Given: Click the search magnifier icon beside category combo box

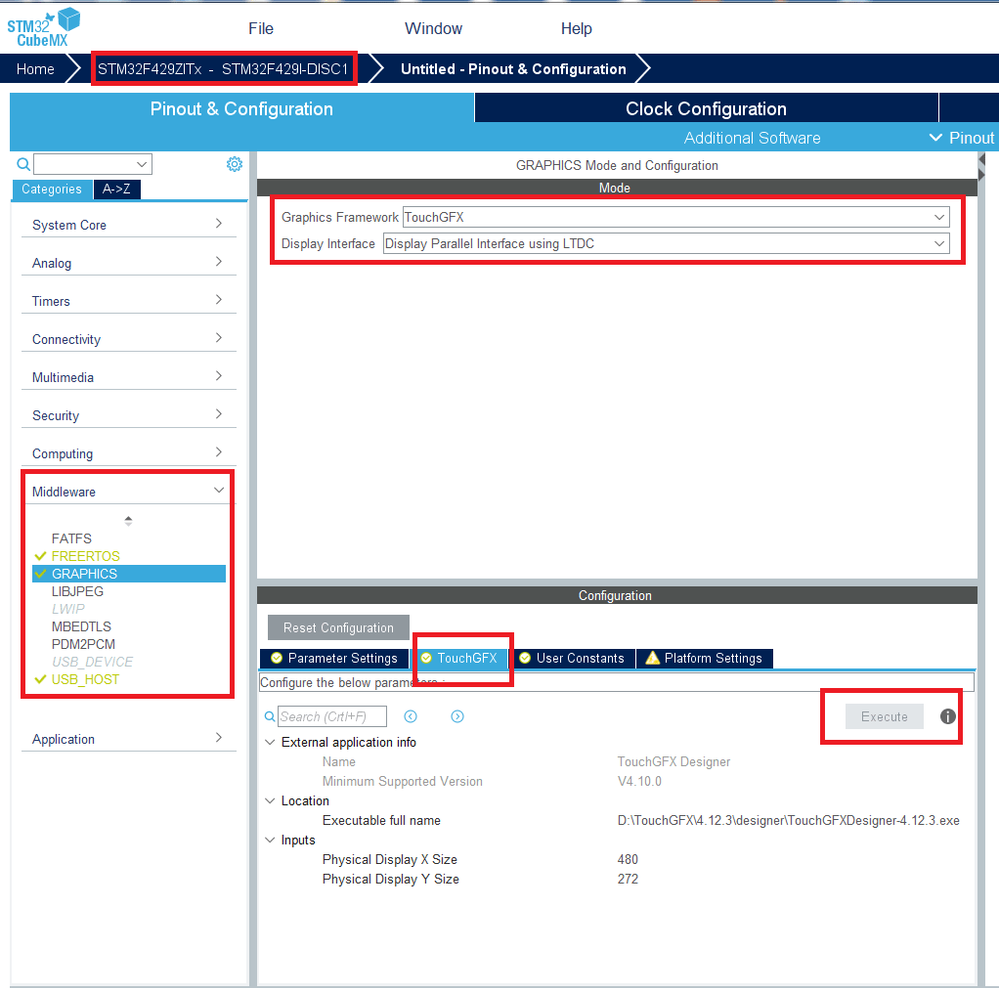Looking at the screenshot, I should 24,164.
